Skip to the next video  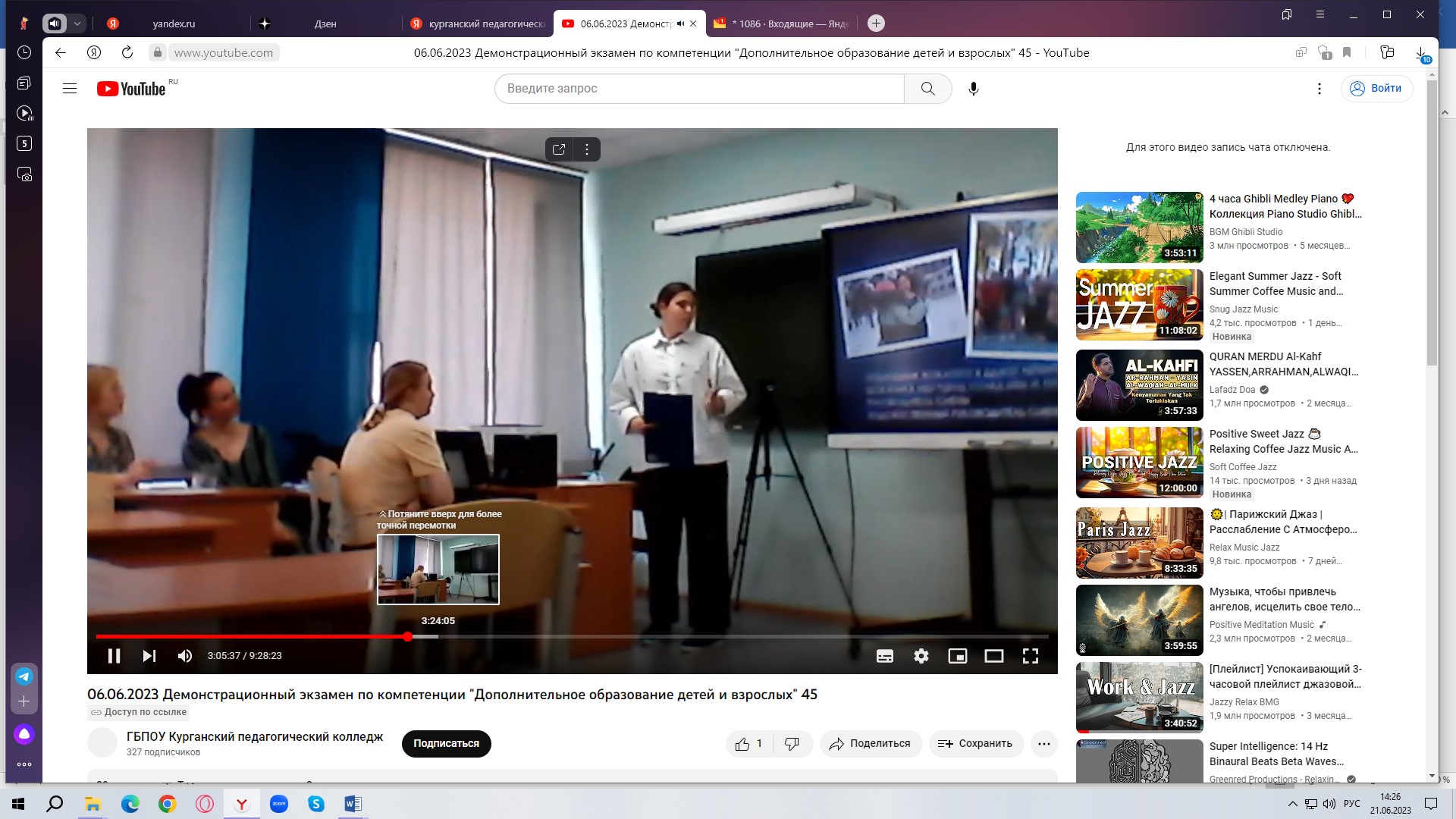click(149, 656)
